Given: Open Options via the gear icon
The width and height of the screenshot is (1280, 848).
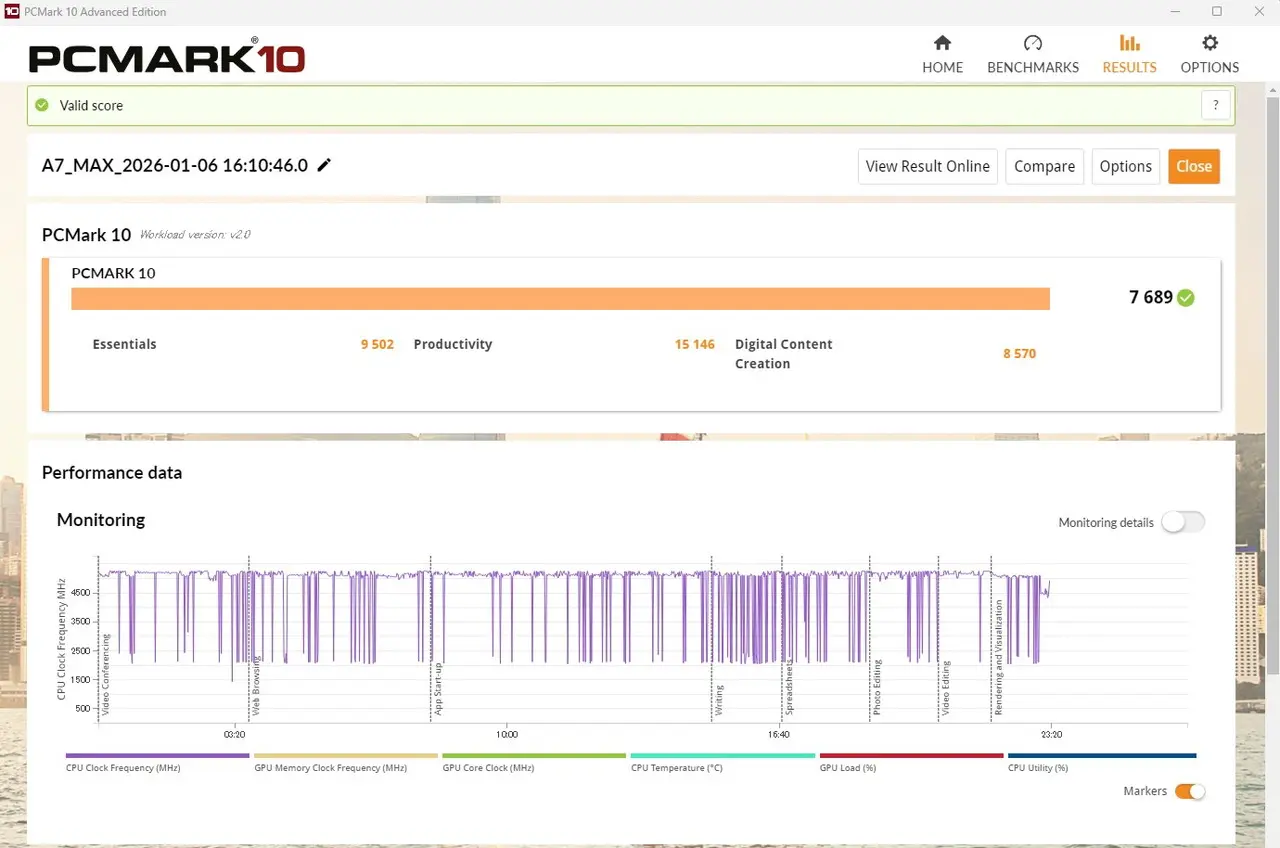Looking at the screenshot, I should click(x=1210, y=43).
